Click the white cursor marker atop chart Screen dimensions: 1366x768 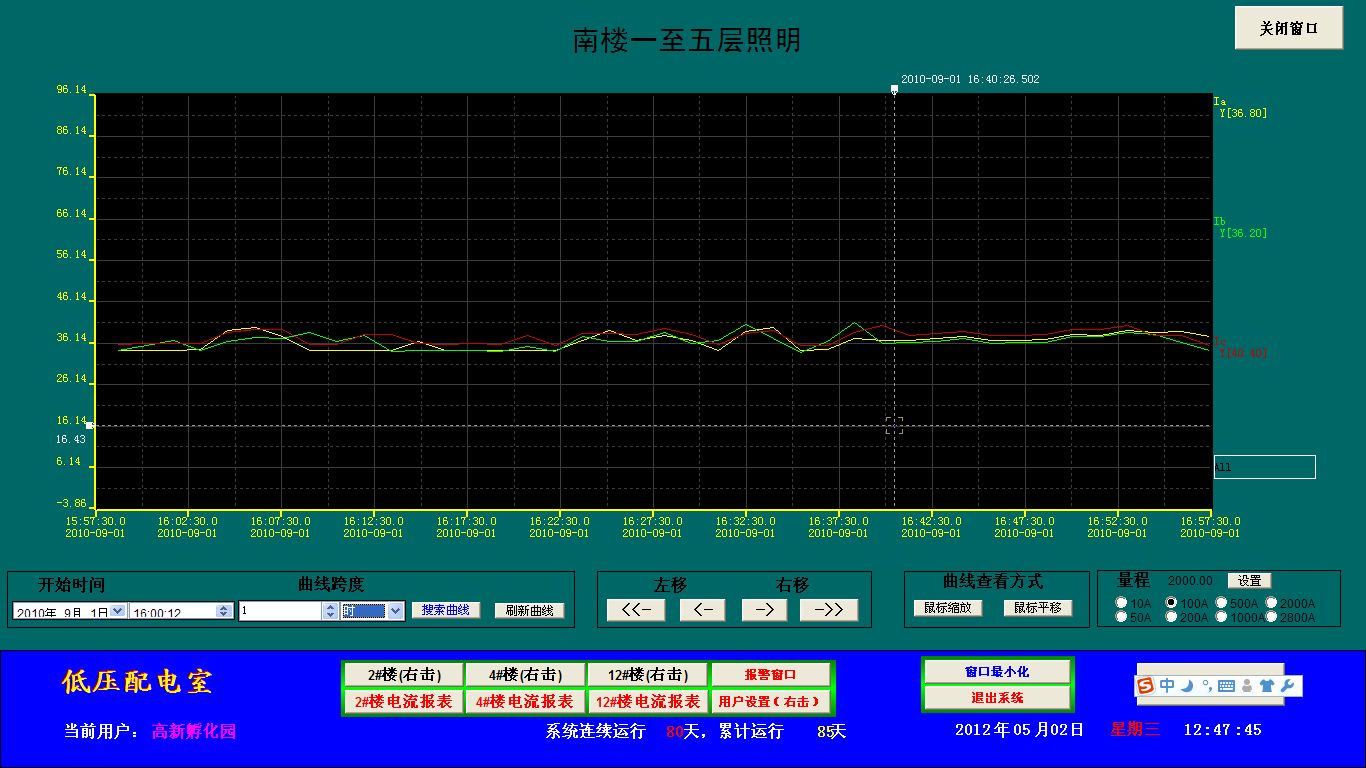894,89
